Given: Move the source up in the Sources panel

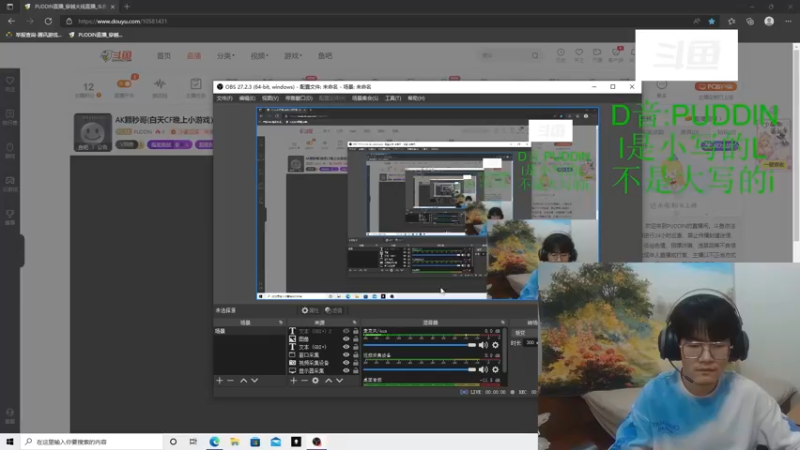Looking at the screenshot, I should coord(329,381).
